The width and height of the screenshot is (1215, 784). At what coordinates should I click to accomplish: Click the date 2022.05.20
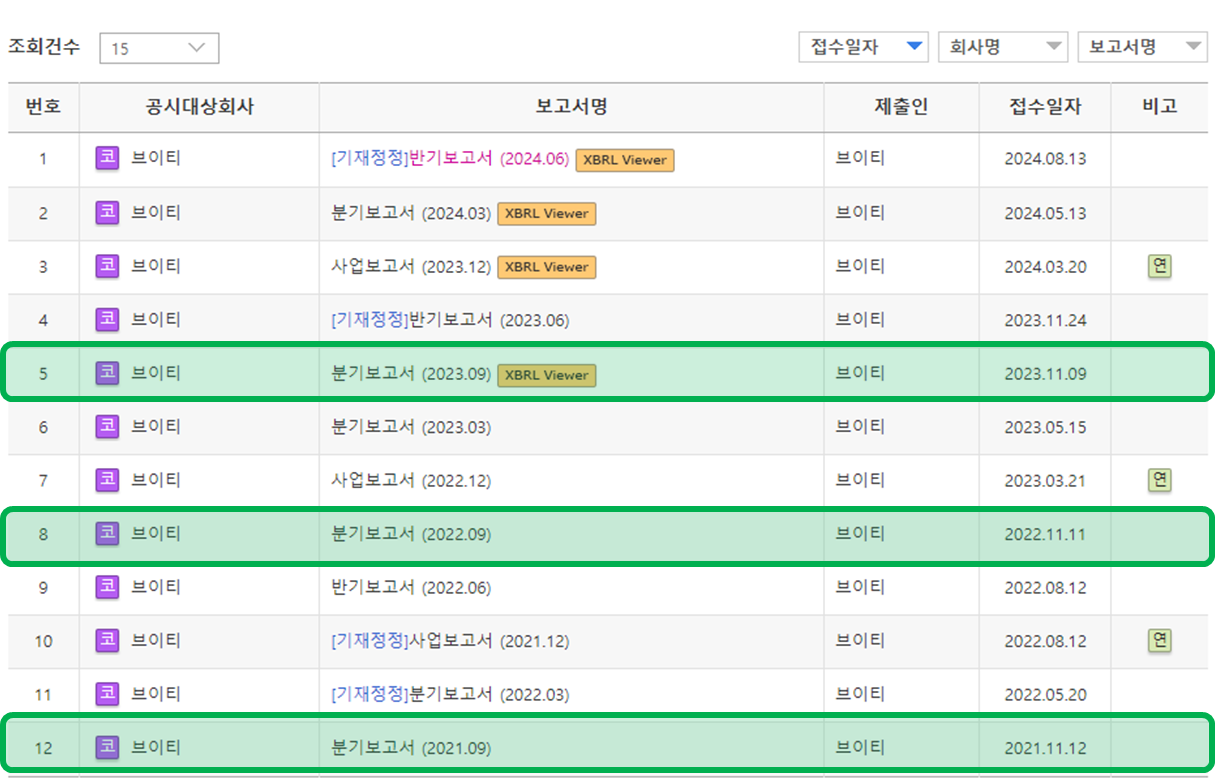[x=1045, y=695]
